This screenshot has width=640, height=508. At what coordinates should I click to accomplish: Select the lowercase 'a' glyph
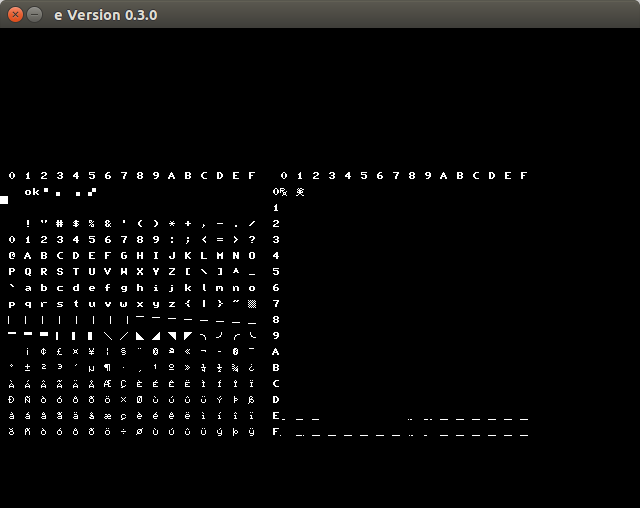pos(28,288)
